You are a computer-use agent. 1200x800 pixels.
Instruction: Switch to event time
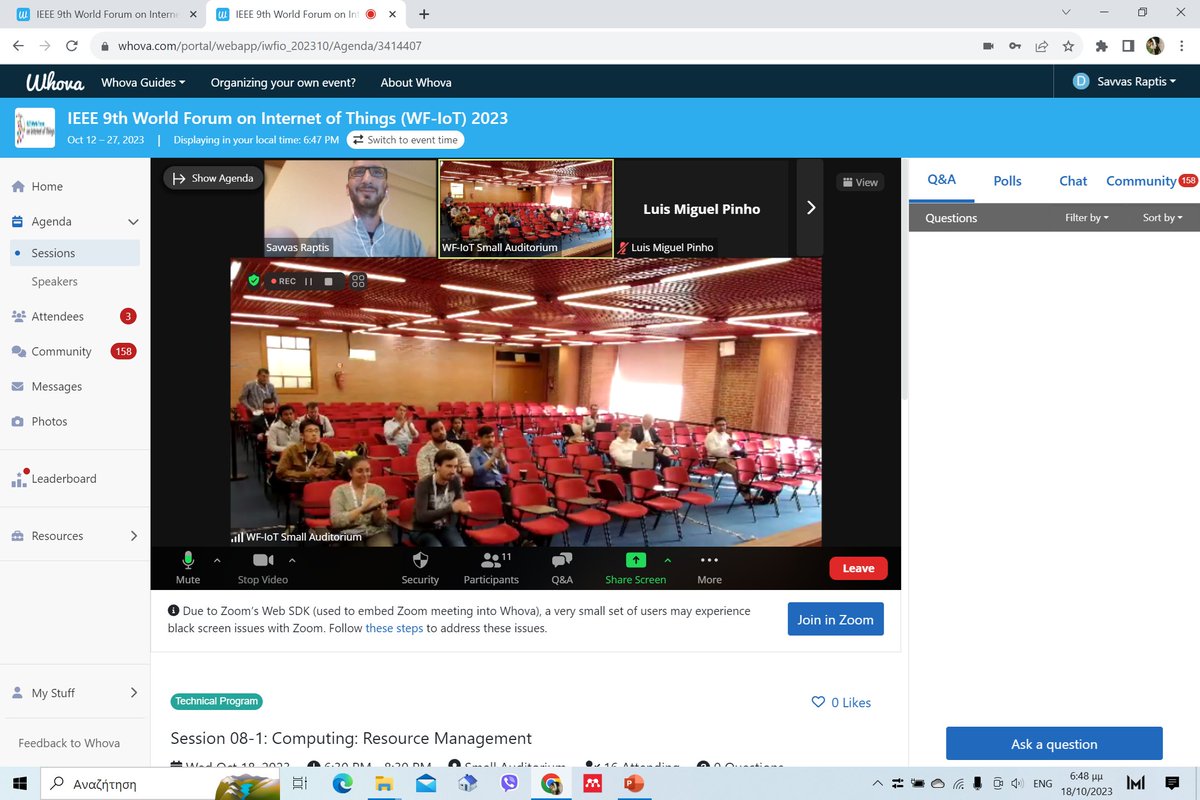coord(405,140)
